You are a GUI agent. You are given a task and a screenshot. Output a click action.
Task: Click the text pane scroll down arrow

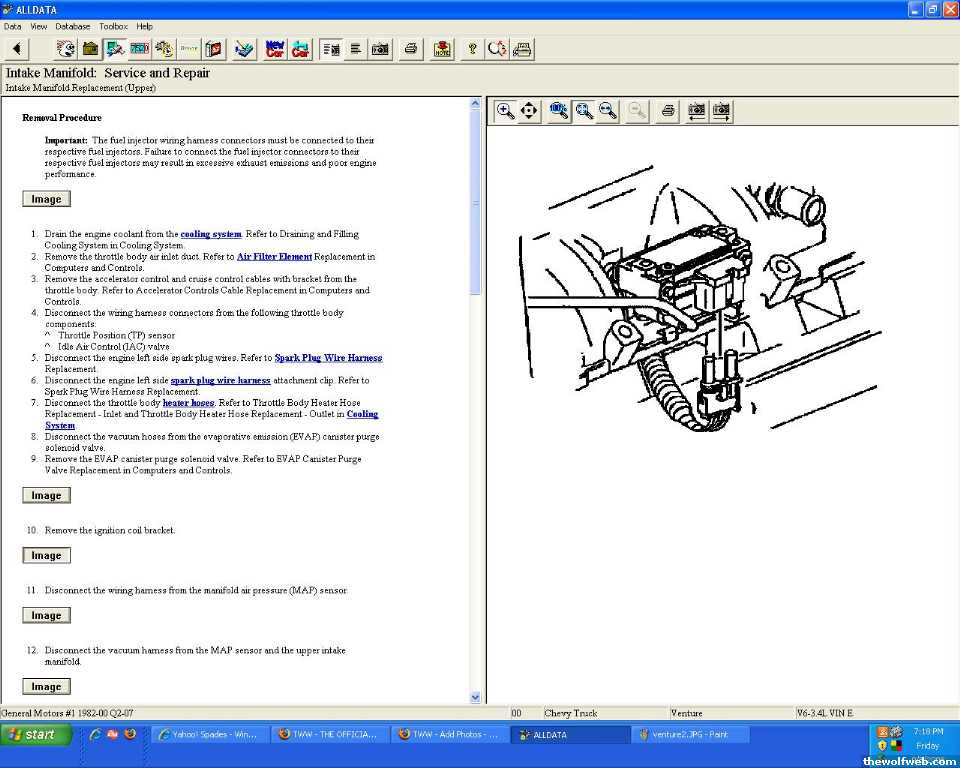point(475,697)
